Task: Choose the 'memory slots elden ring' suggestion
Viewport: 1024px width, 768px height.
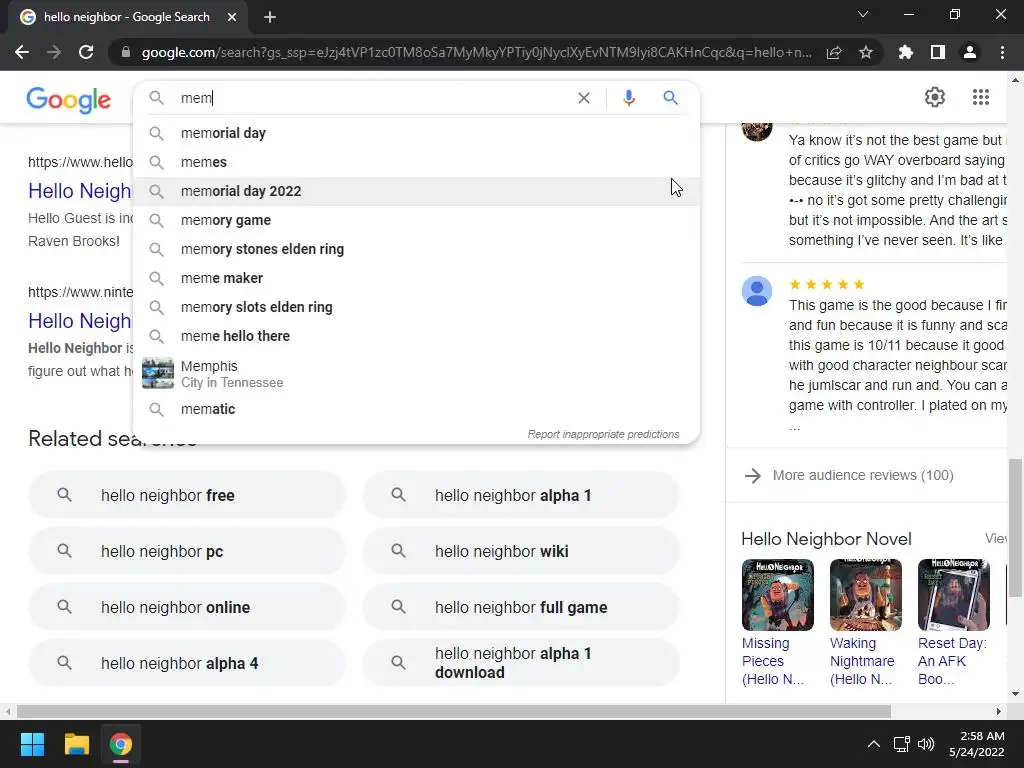Action: [416, 307]
